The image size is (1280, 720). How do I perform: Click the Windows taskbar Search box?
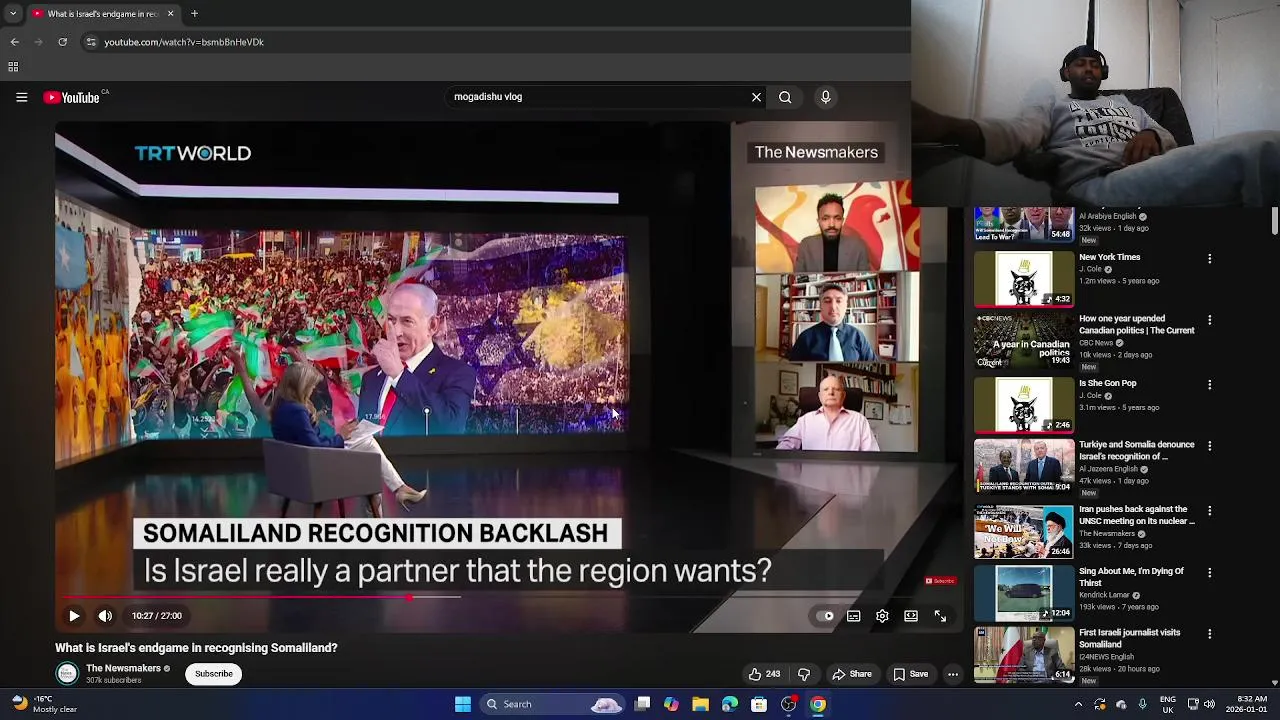tap(552, 704)
